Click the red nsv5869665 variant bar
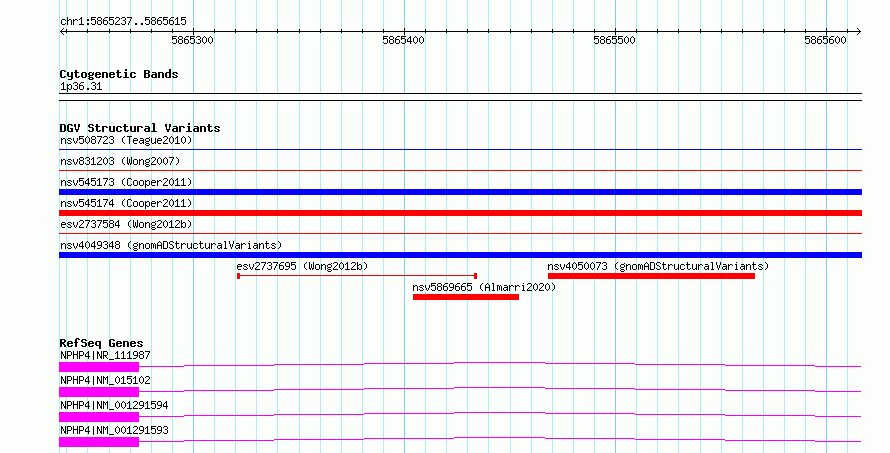This screenshot has width=890, height=453. click(x=466, y=297)
